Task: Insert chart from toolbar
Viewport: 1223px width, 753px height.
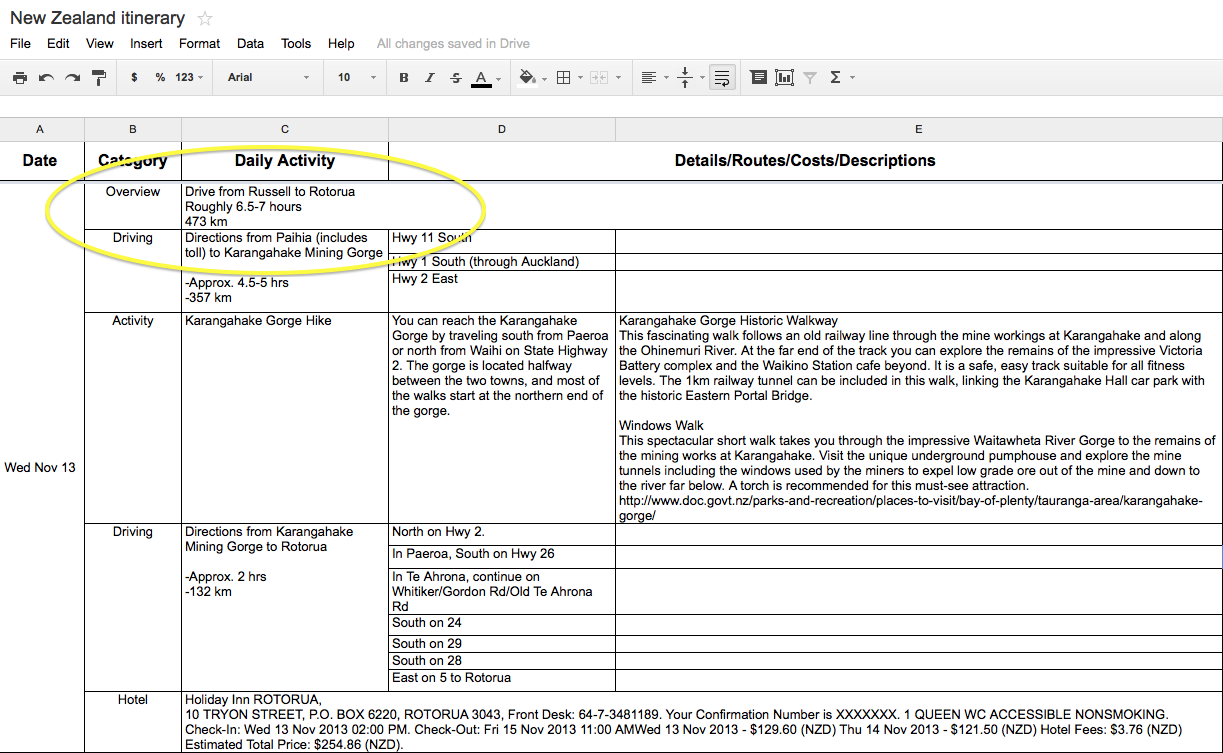Action: pyautogui.click(x=785, y=77)
